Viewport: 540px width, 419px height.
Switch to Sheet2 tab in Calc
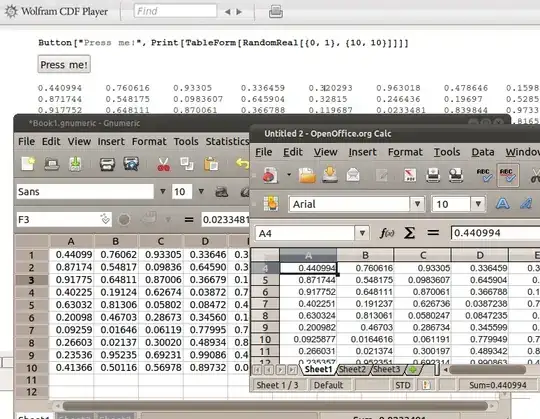352,369
